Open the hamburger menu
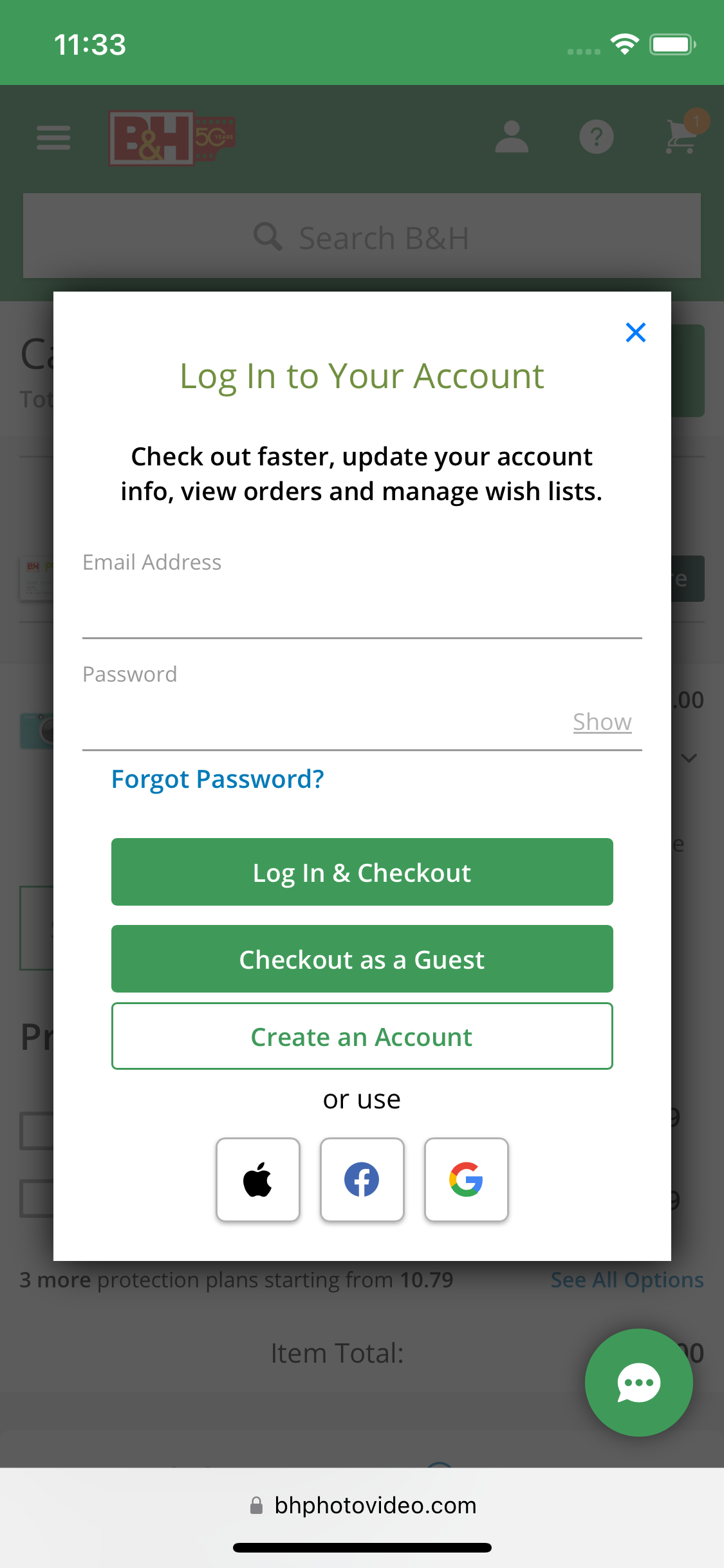Viewport: 724px width, 1568px height. [53, 137]
